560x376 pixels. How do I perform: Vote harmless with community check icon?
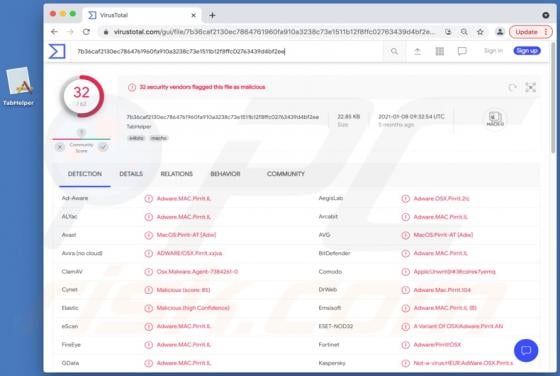(x=103, y=147)
